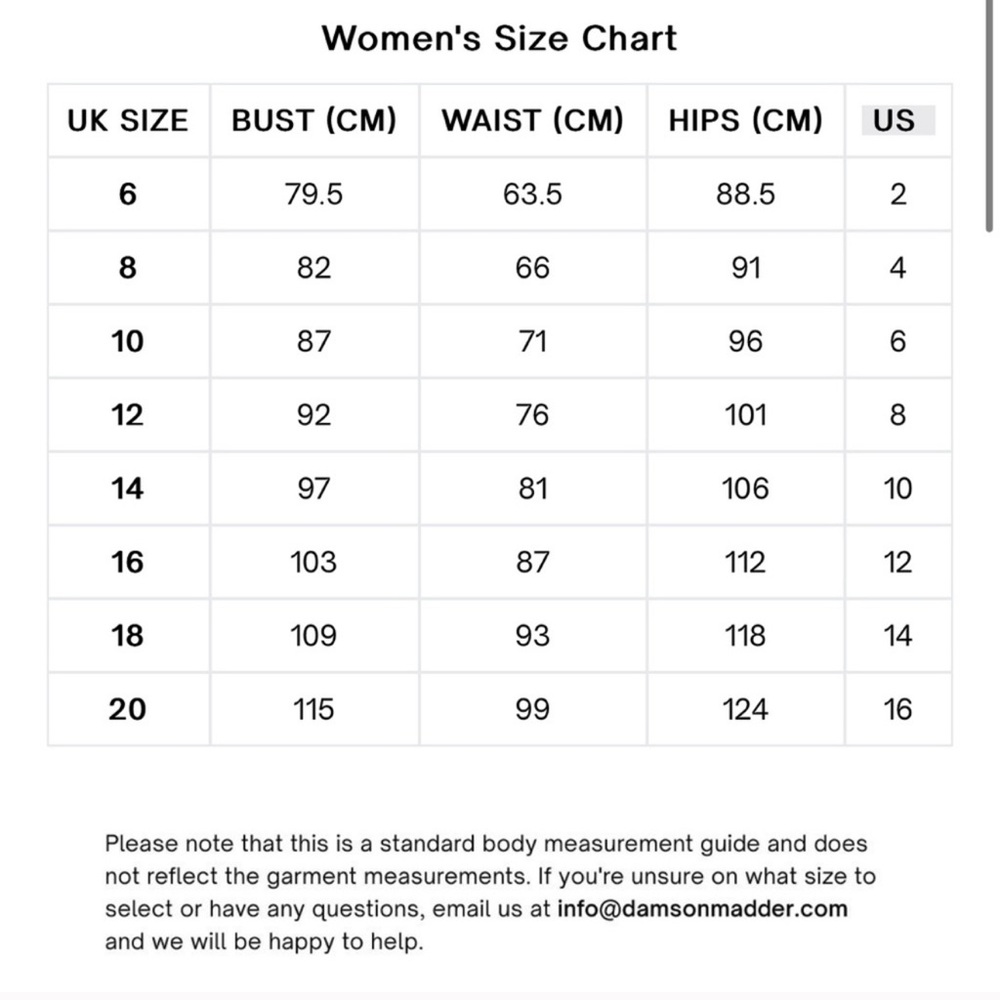The image size is (1000, 1000).
Task: Select UK size 20 row label
Action: coord(128,709)
